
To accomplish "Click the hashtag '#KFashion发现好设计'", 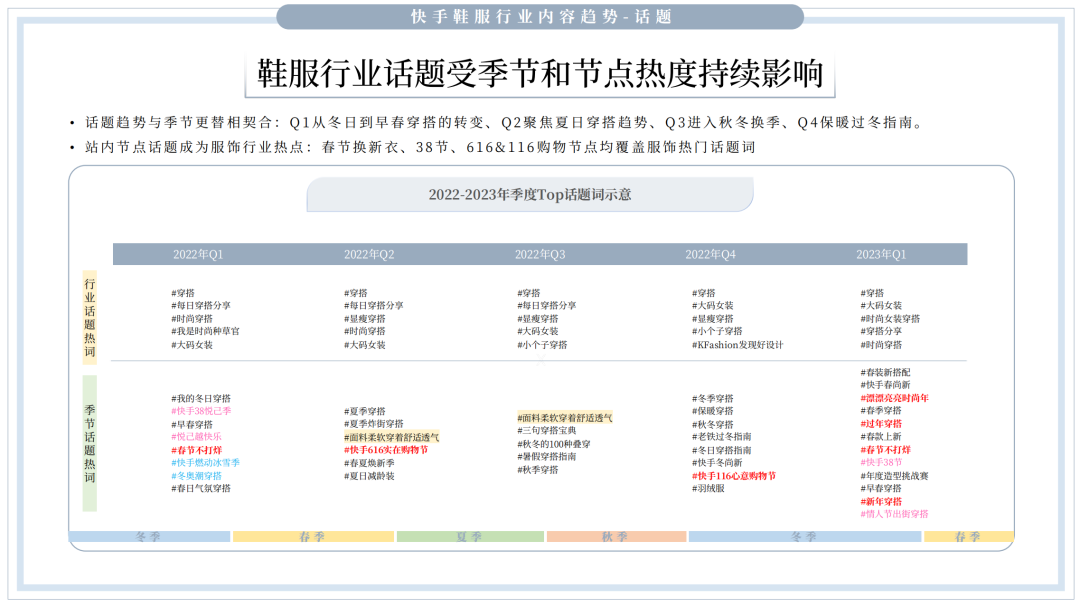I will point(738,345).
